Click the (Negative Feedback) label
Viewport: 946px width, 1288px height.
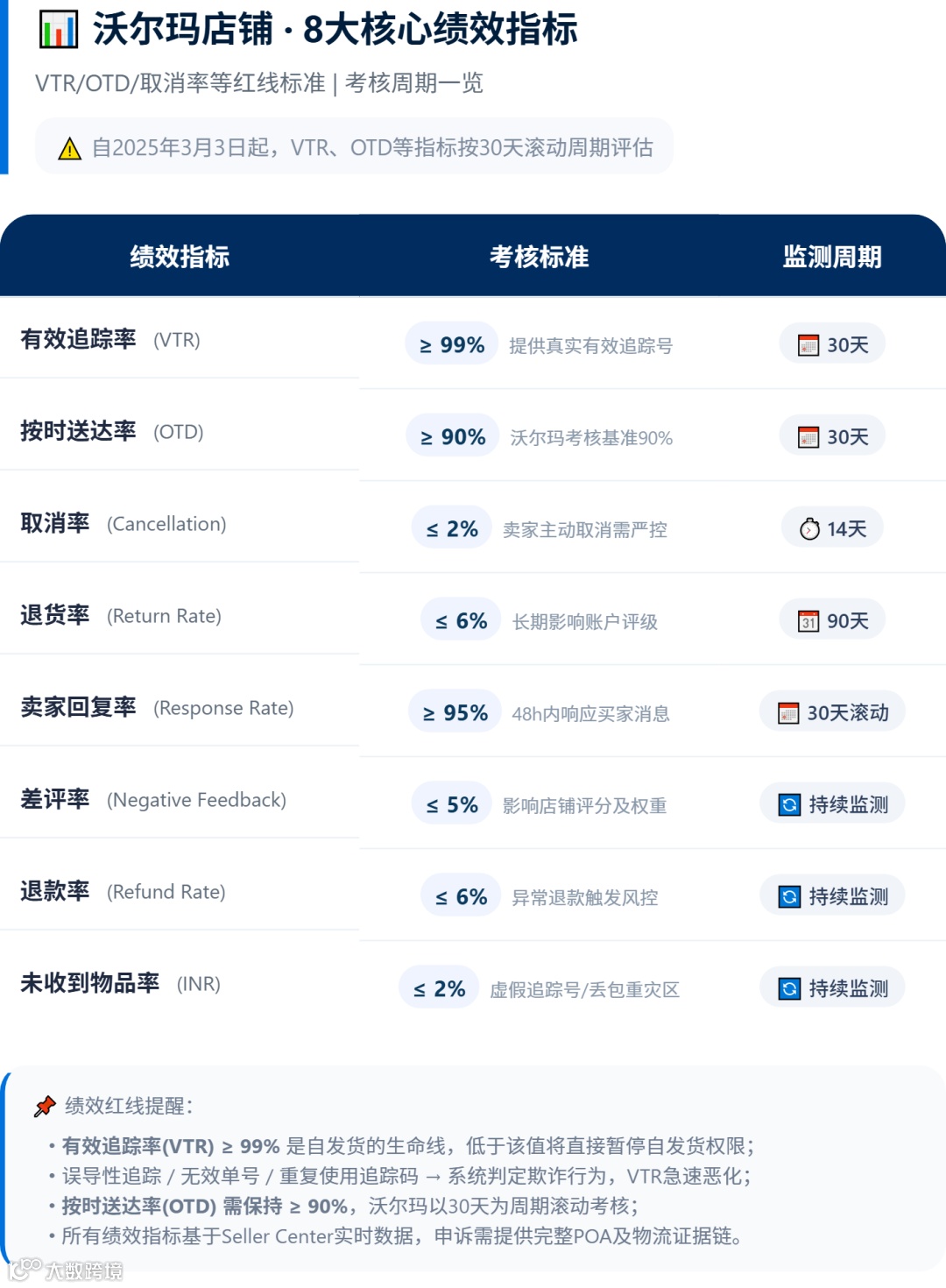tap(196, 800)
